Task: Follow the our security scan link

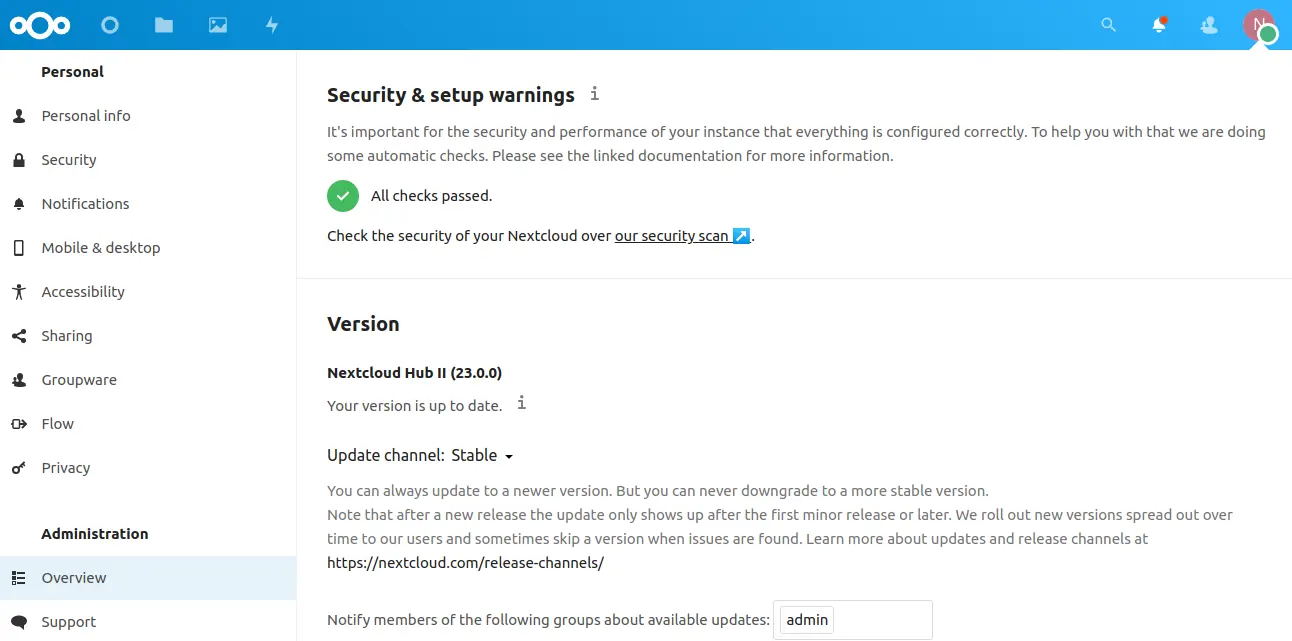Action: point(682,236)
